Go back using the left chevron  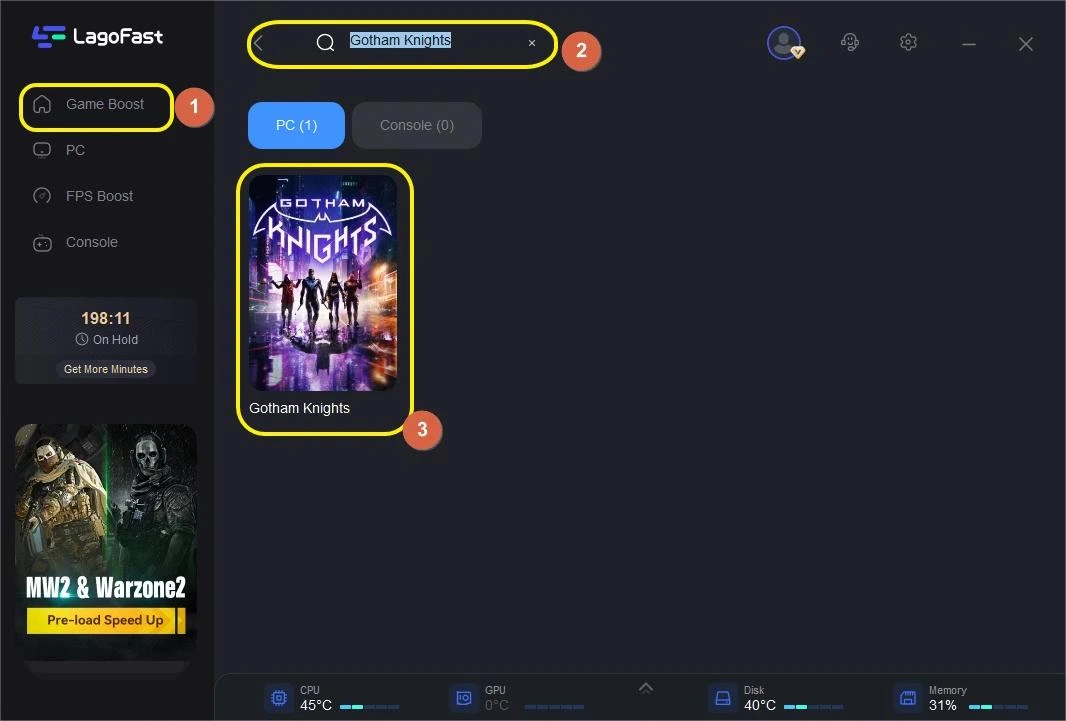coord(259,43)
